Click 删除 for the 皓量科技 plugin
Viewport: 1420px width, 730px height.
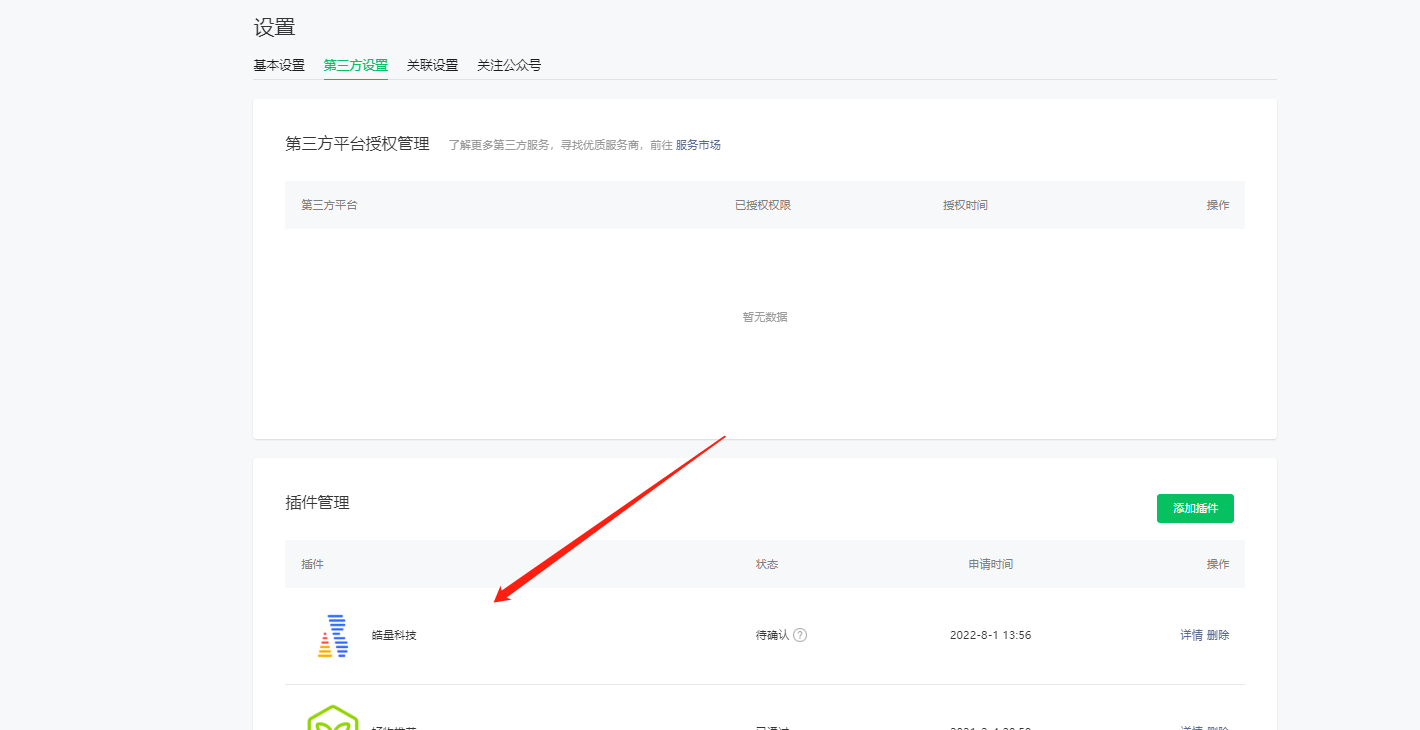coord(1218,635)
